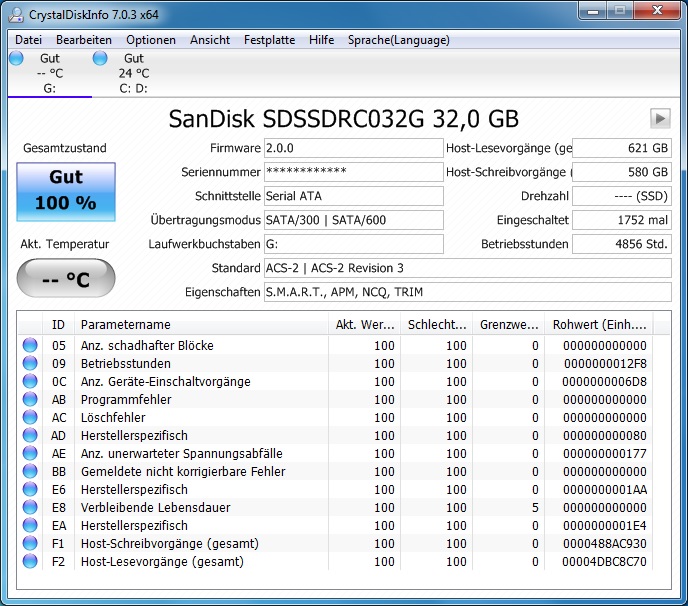The height and width of the screenshot is (606, 688).
Task: Open the Hilfe menu
Action: pyautogui.click(x=321, y=40)
